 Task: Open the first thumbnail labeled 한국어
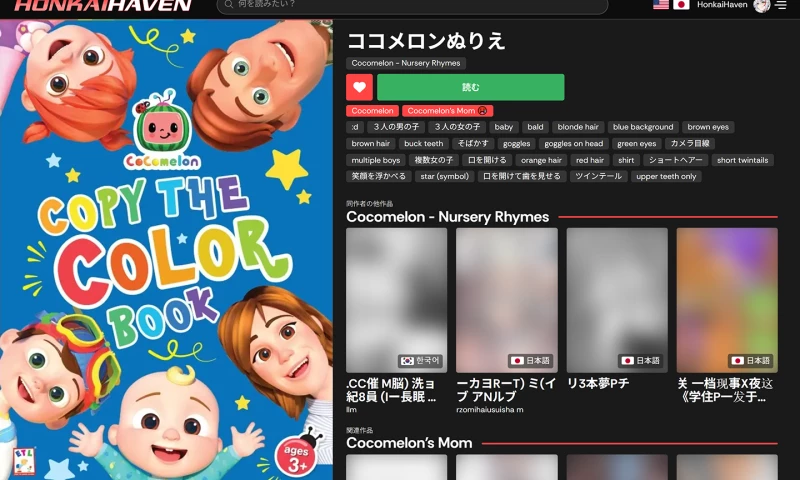coord(396,300)
